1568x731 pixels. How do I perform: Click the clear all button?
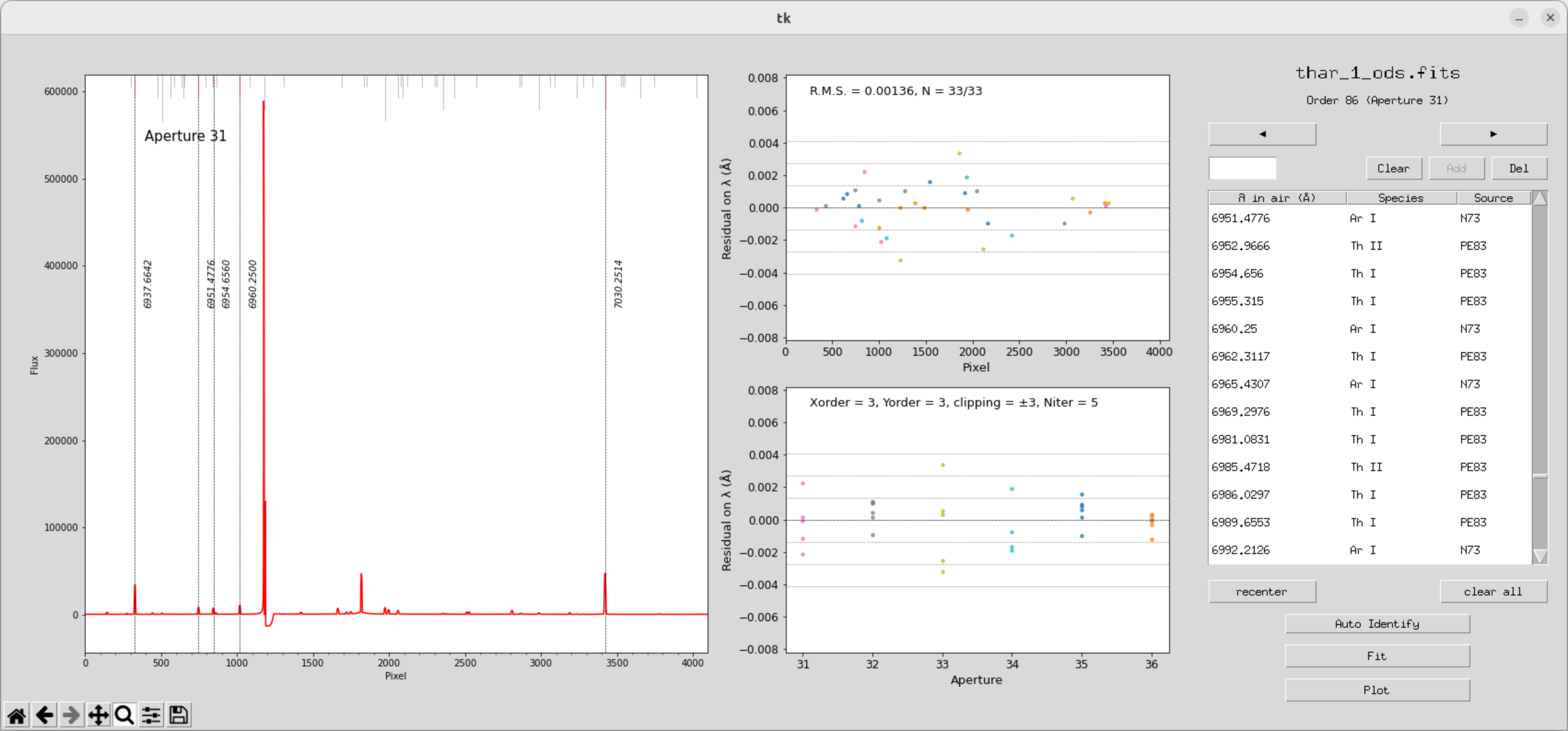pyautogui.click(x=1492, y=591)
